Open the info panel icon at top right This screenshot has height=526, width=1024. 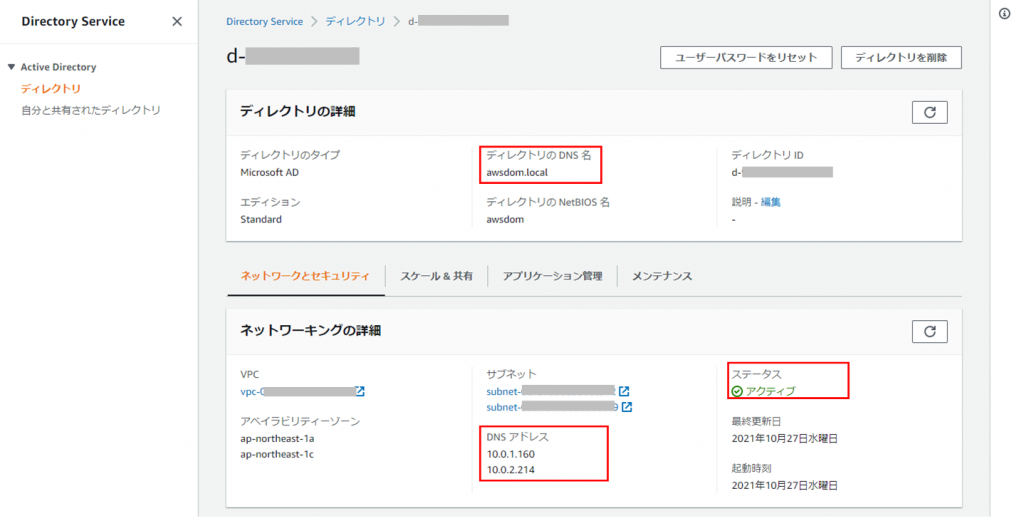1005,14
